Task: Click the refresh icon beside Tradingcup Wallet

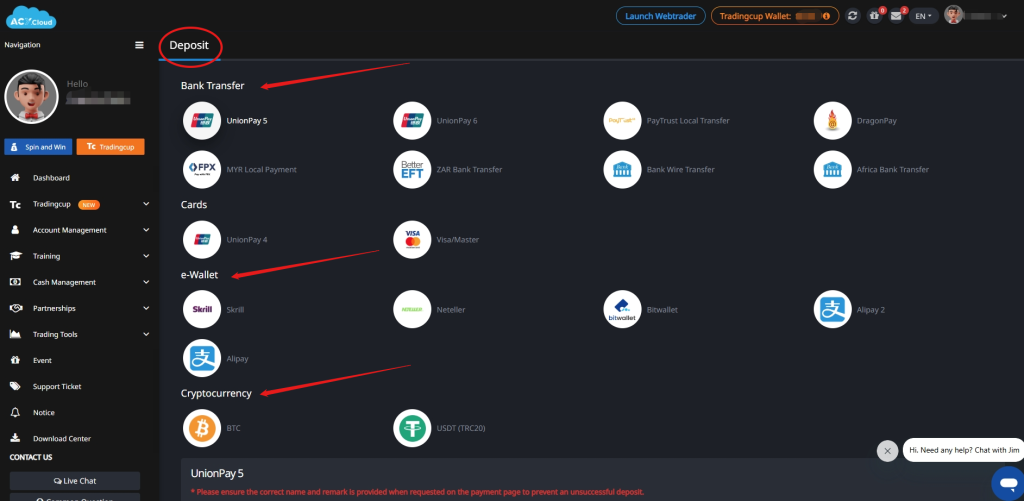Action: [852, 16]
